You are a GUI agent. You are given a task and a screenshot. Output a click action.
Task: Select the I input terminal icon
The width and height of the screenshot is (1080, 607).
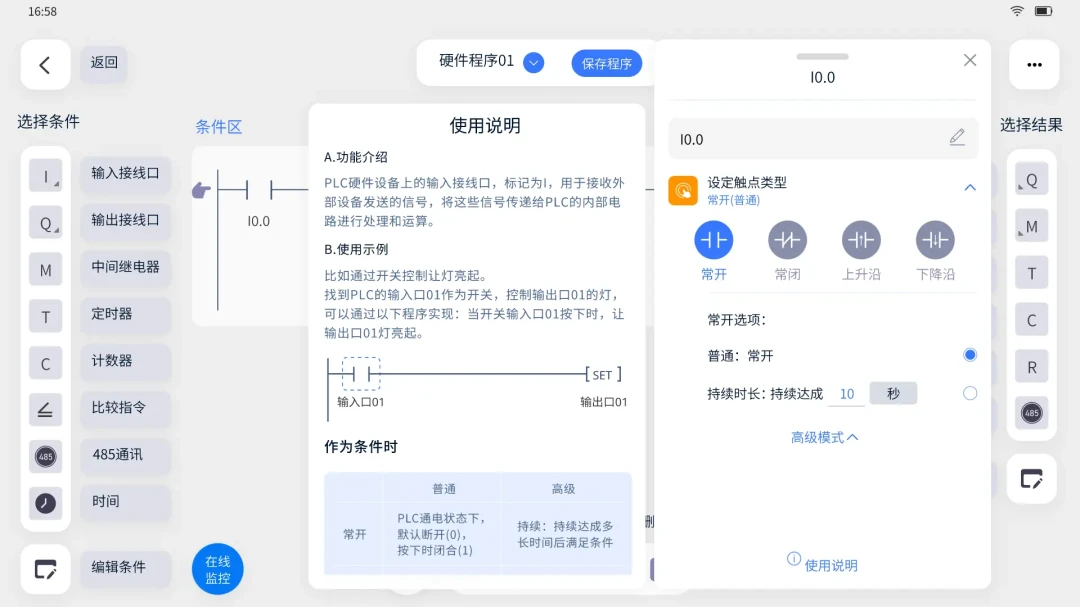coord(45,176)
